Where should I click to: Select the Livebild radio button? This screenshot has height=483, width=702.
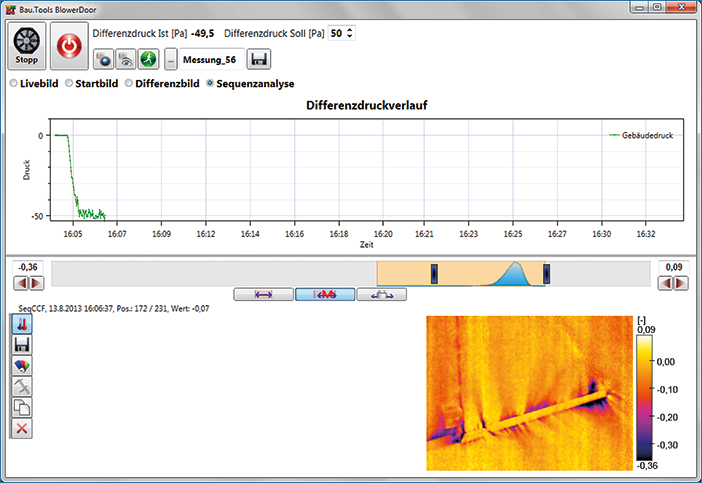(x=13, y=83)
